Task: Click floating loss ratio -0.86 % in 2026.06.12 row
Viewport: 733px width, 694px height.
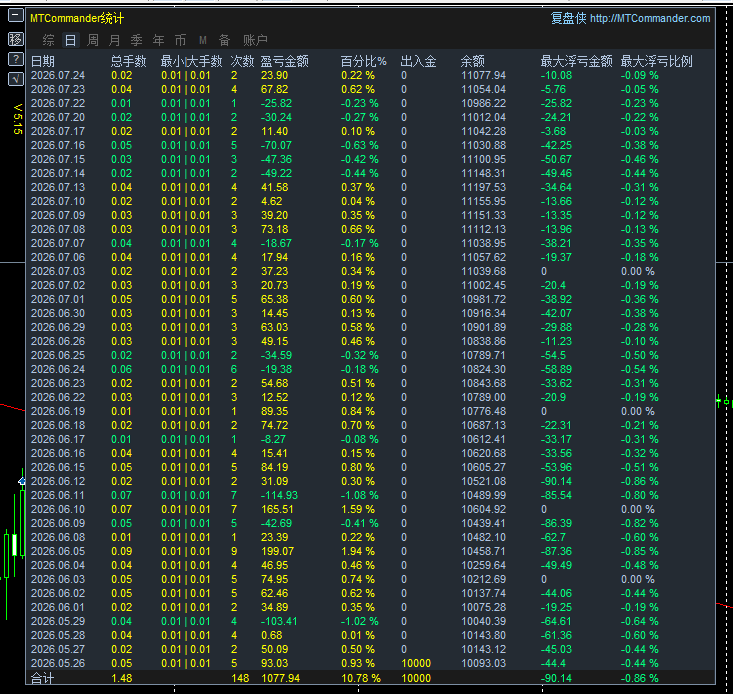Action: tap(640, 481)
